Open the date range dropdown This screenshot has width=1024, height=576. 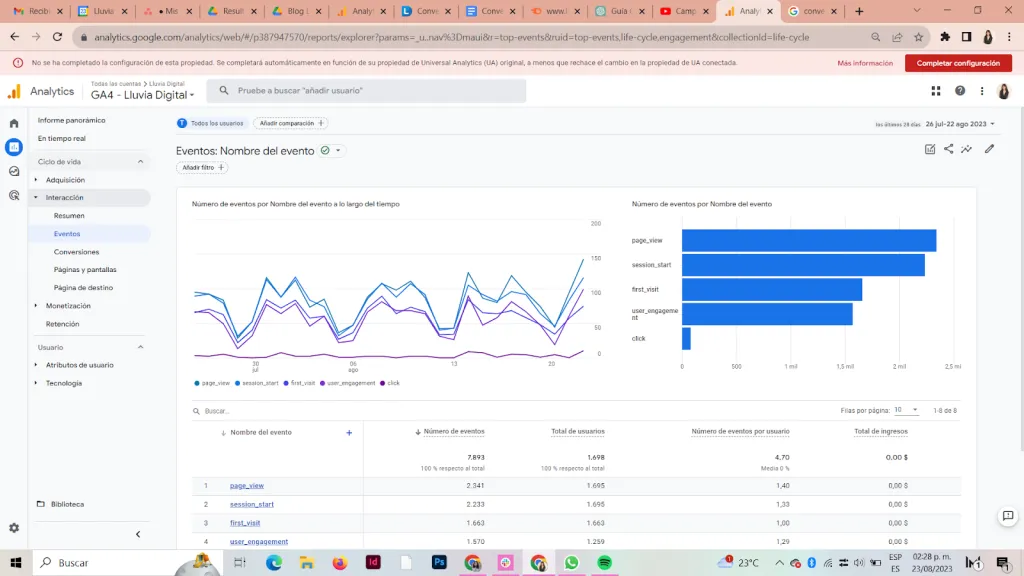pos(960,123)
